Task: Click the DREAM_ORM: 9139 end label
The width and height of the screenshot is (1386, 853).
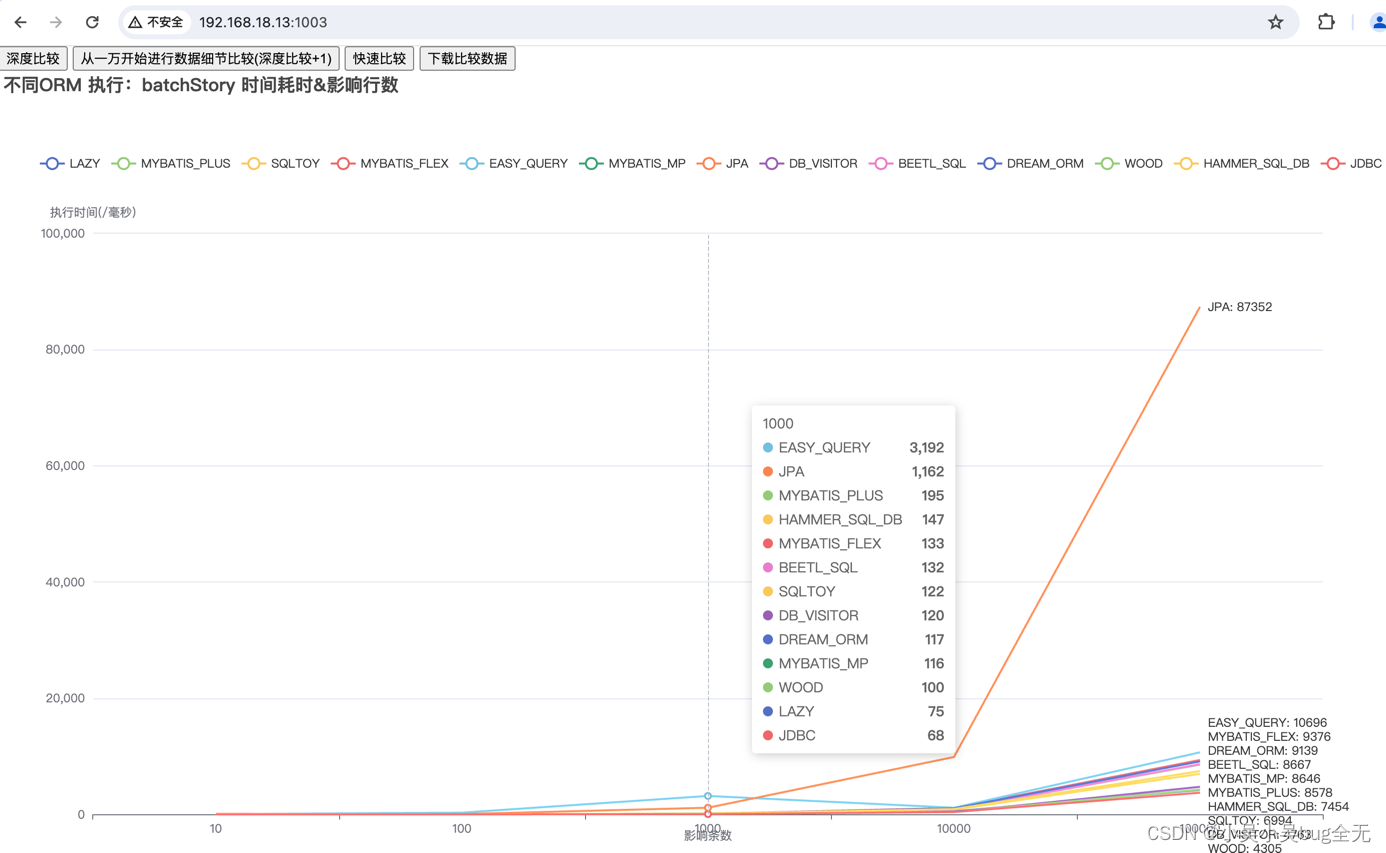Action: point(1262,750)
